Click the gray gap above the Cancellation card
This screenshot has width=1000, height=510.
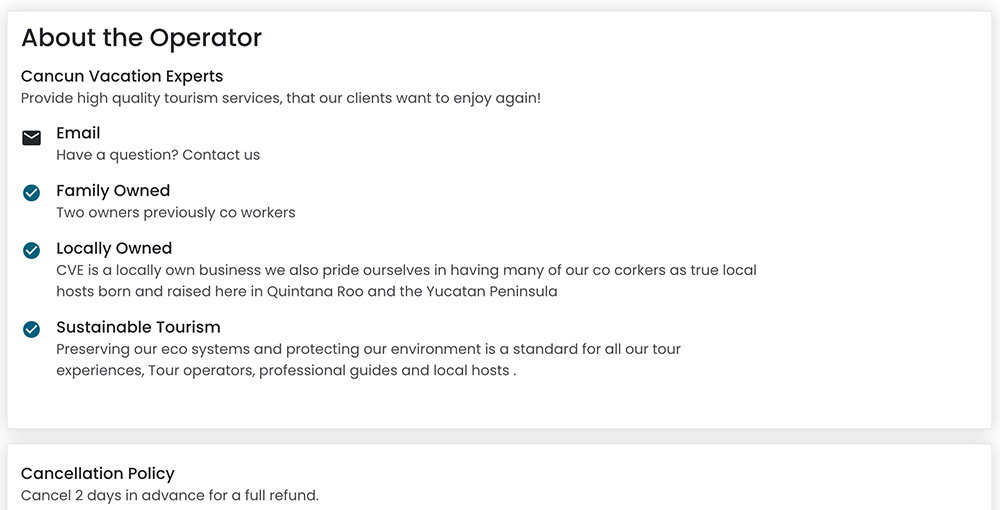pyautogui.click(x=500, y=437)
